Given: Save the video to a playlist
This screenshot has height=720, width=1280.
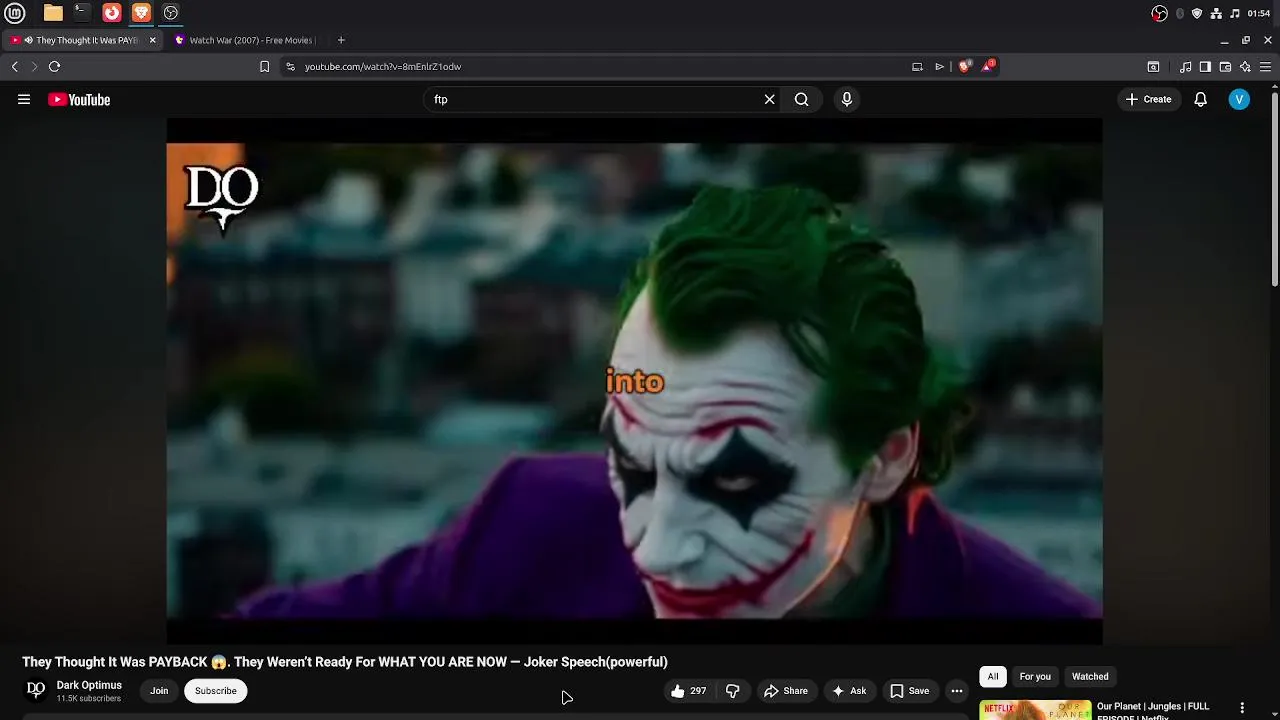Looking at the screenshot, I should point(910,691).
